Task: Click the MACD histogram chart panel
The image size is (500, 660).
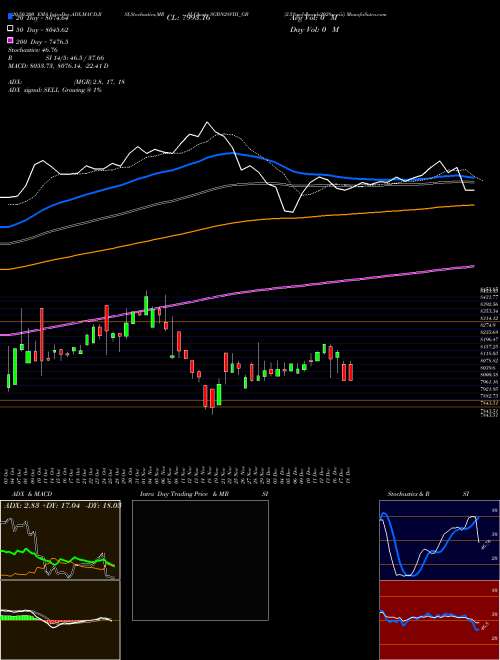Action: [60, 620]
